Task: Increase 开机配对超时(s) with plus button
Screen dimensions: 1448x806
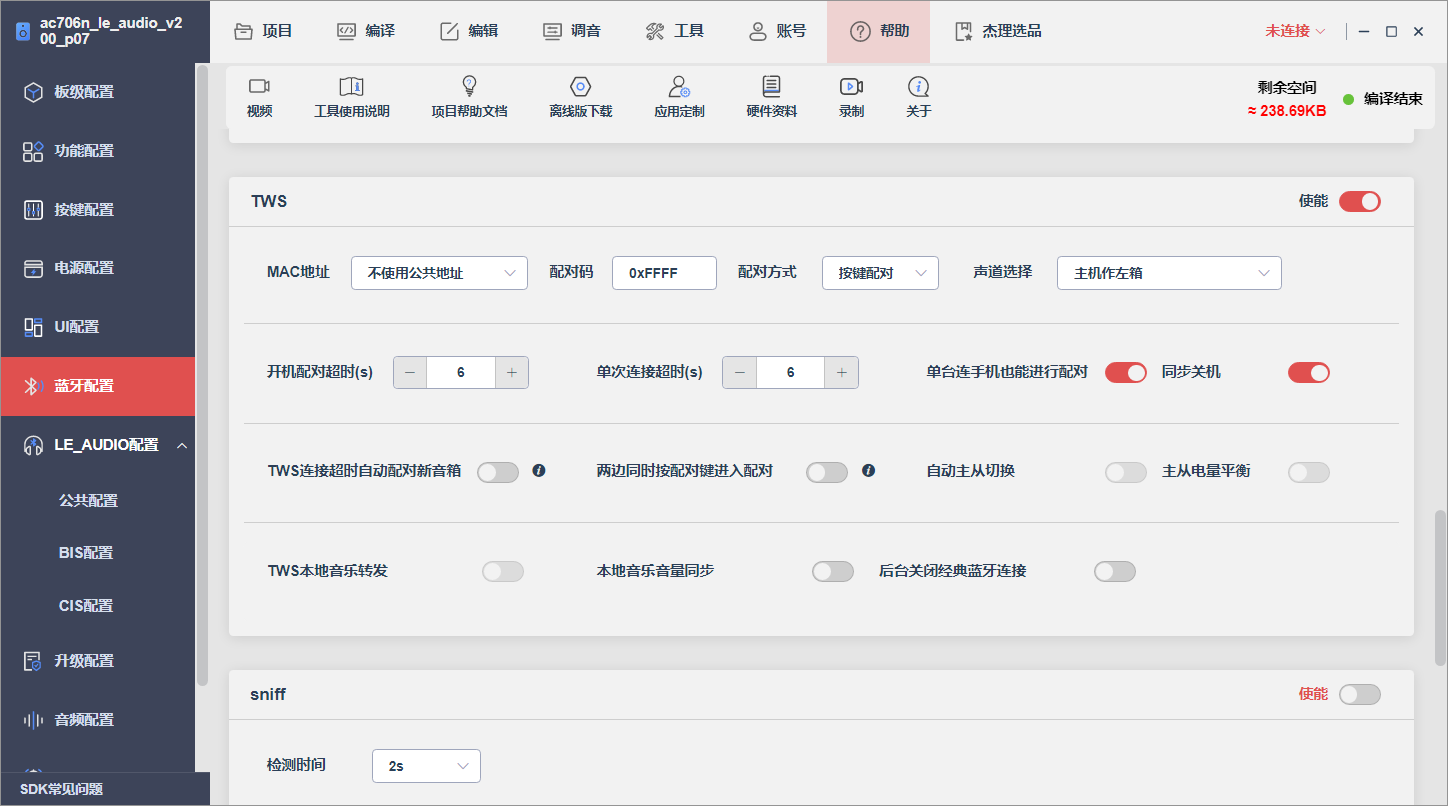Action: (511, 372)
